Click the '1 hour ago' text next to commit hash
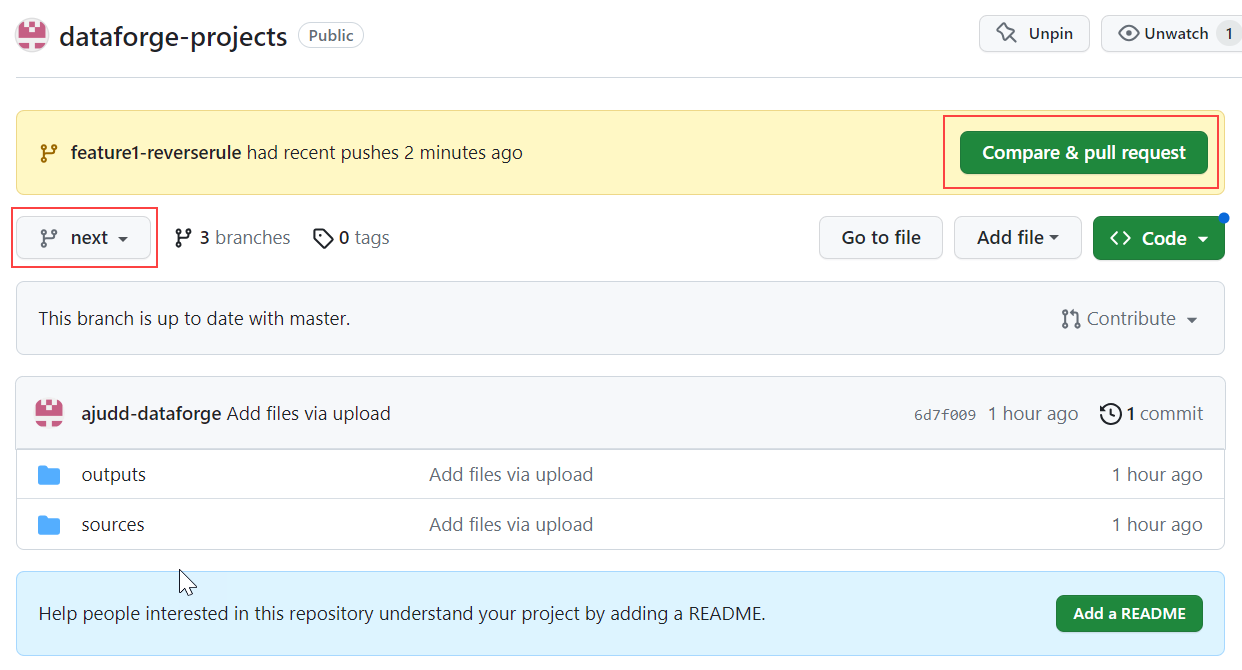The width and height of the screenshot is (1242, 670). click(1033, 414)
